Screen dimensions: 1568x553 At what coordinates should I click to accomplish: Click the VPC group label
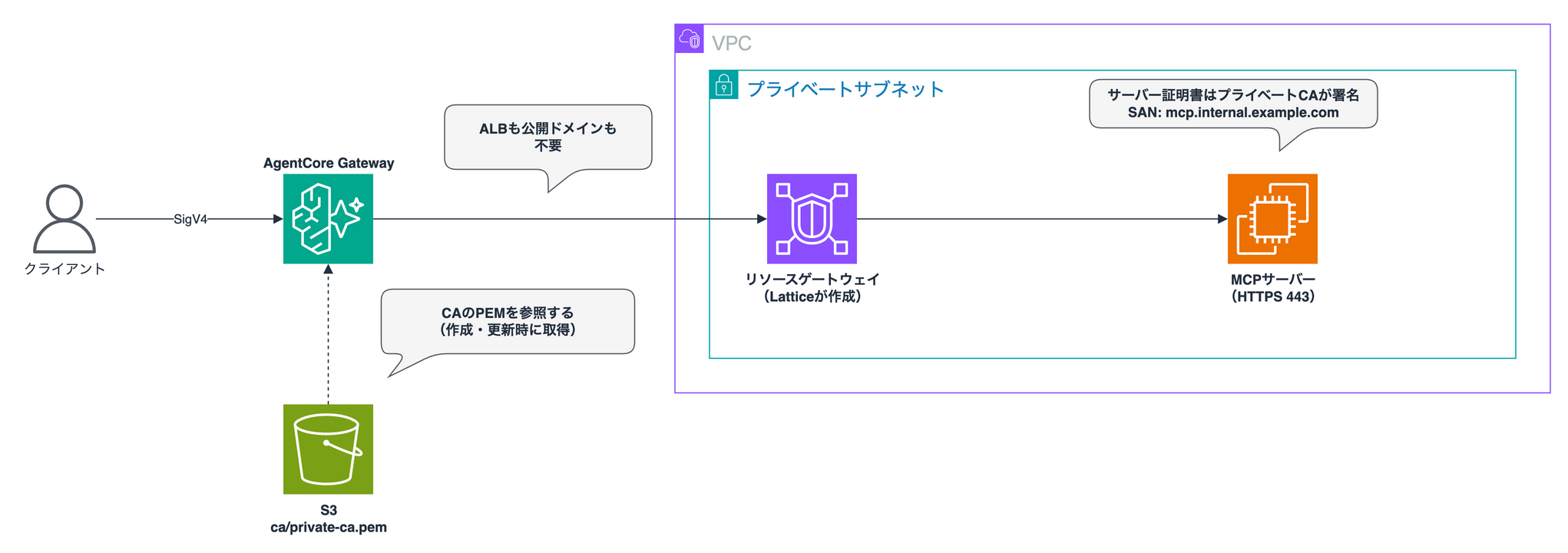point(731,43)
